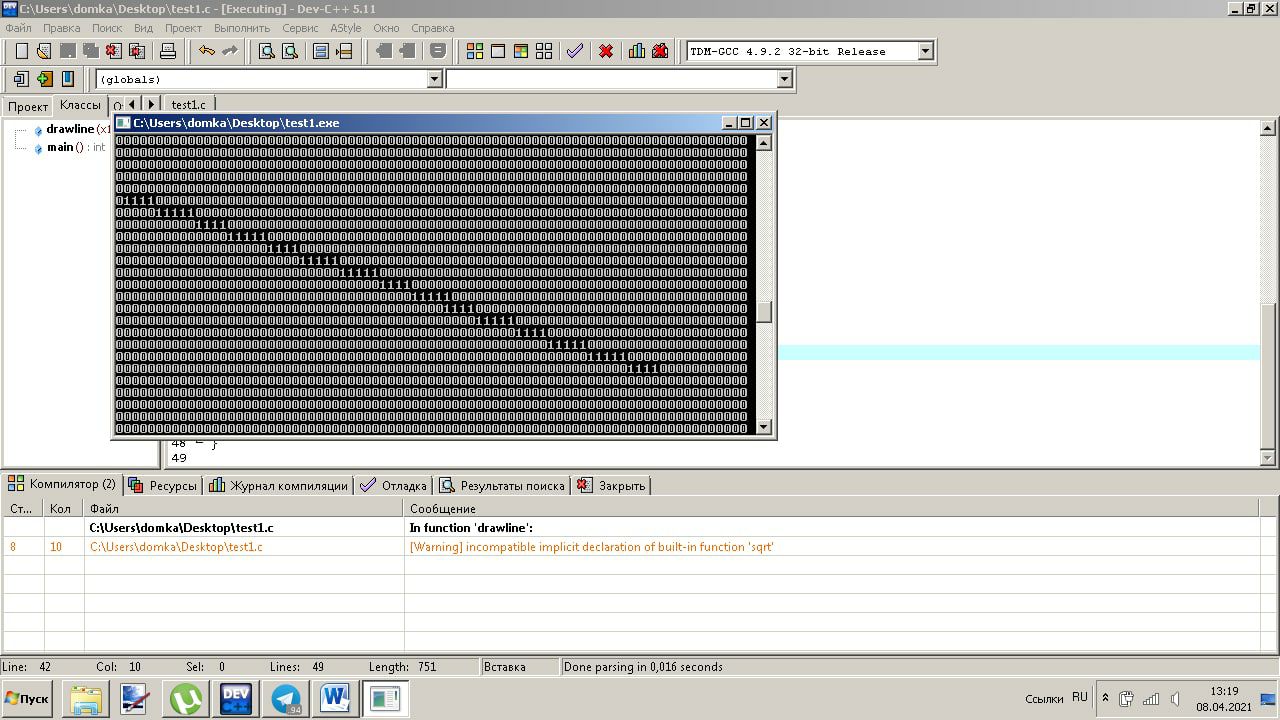1280x720 pixels.
Task: Click the Profile analysis bar chart icon
Action: (x=637, y=51)
